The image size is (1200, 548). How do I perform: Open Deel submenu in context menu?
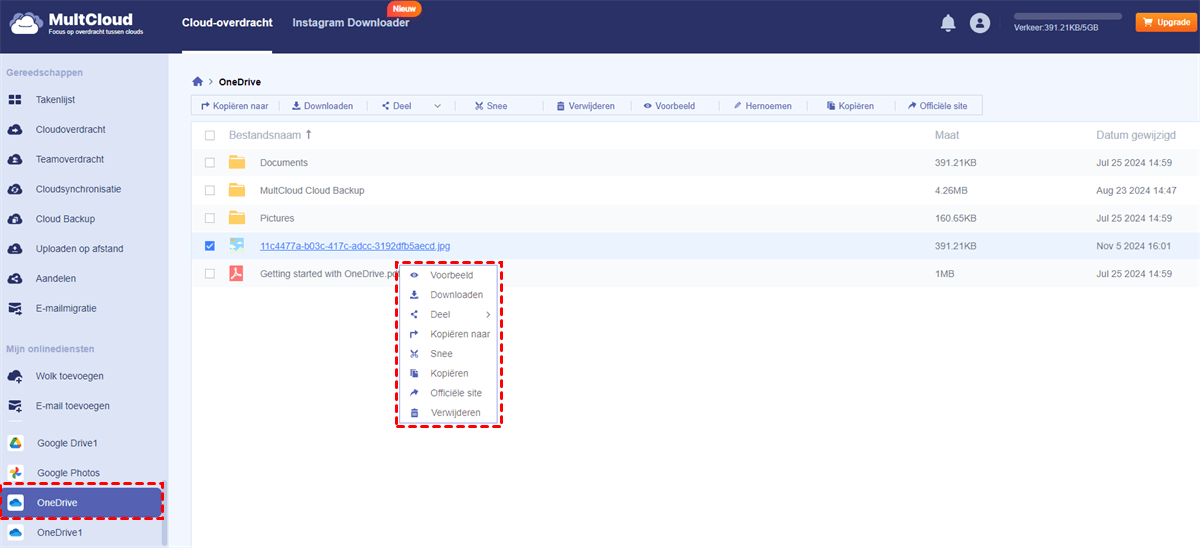click(450, 314)
